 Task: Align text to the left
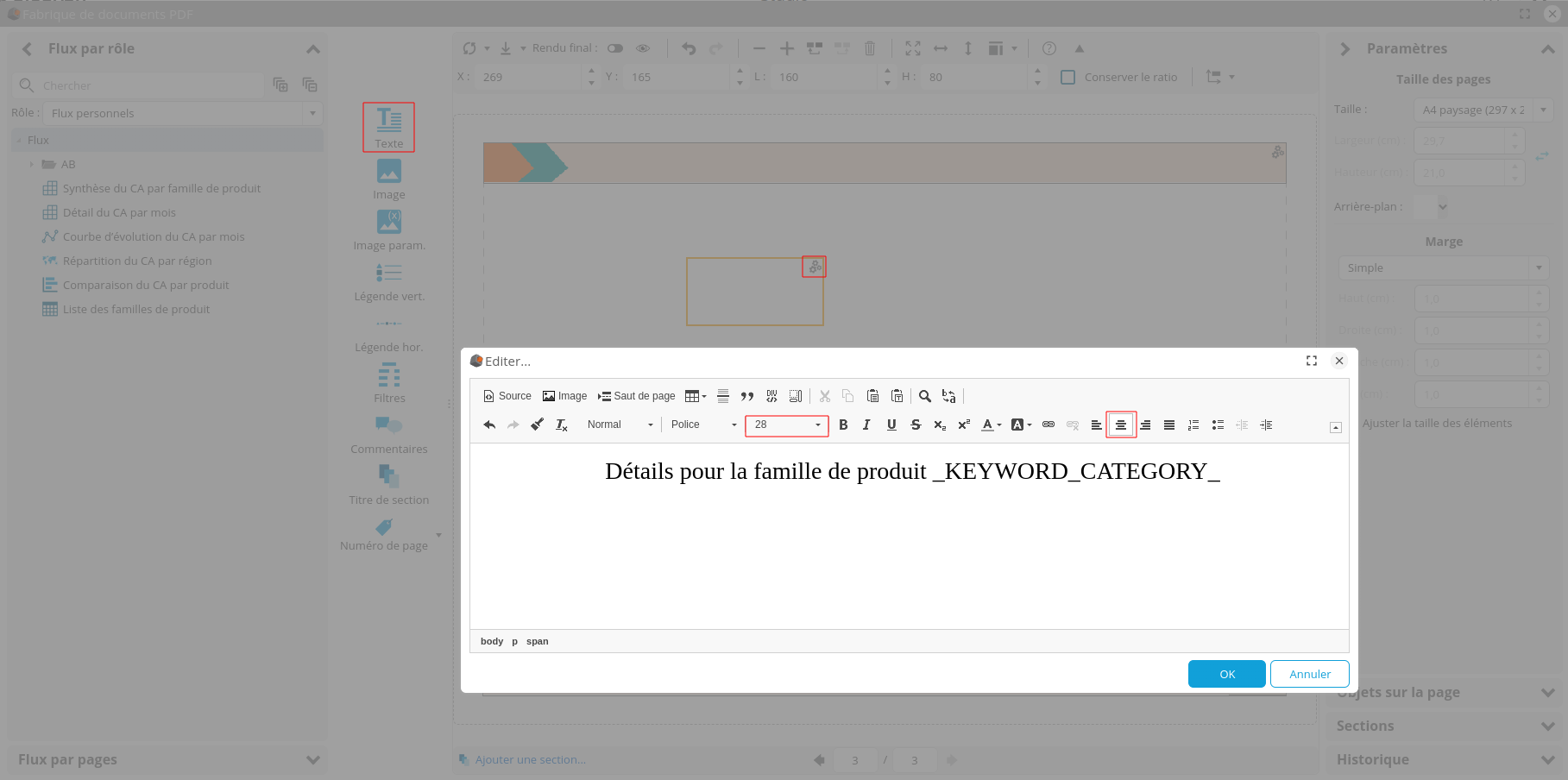click(x=1097, y=425)
